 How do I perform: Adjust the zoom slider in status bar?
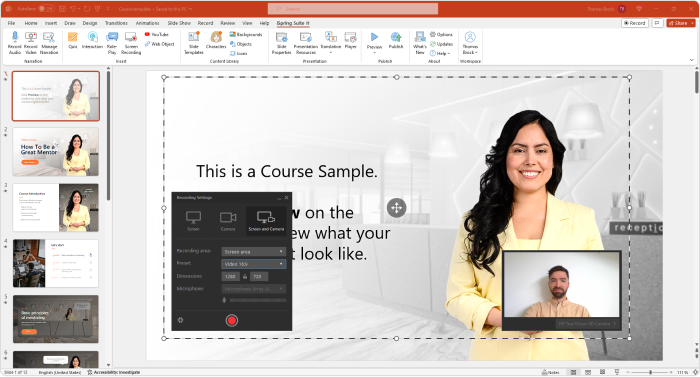650,372
